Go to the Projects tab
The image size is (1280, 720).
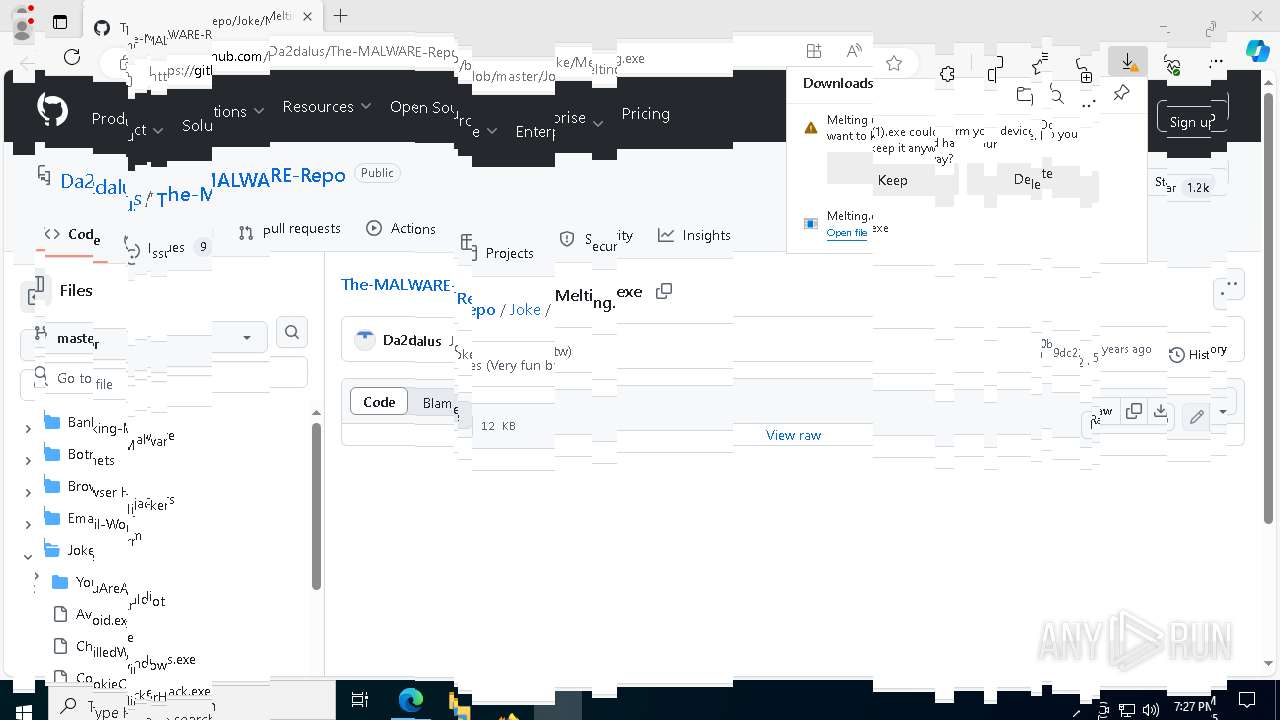[x=498, y=248]
